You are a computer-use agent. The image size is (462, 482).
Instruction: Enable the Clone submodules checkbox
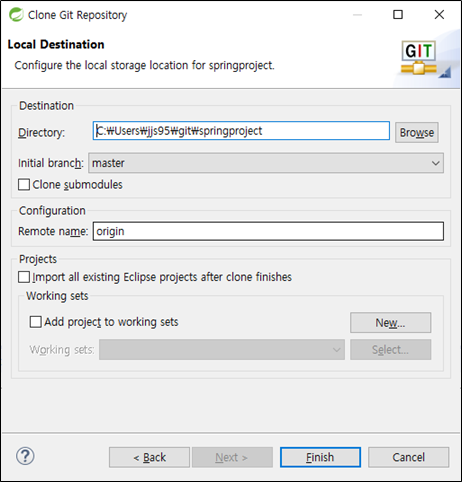tap(24, 185)
